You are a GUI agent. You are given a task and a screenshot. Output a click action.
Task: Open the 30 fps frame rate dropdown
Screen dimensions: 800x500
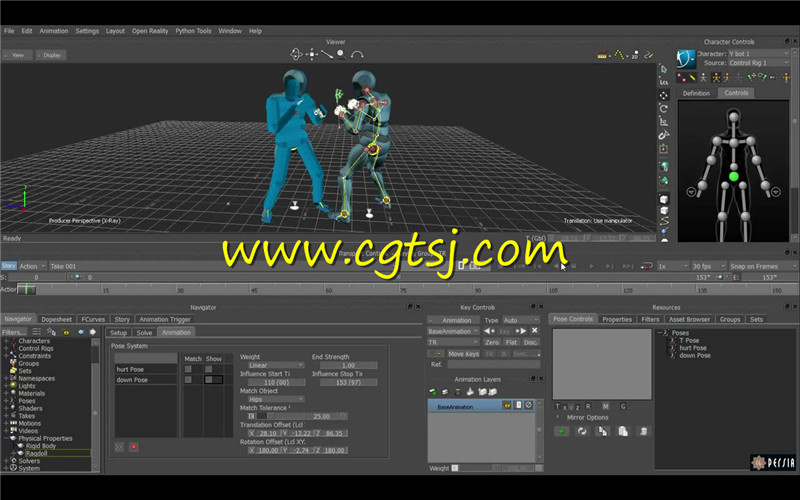click(708, 266)
